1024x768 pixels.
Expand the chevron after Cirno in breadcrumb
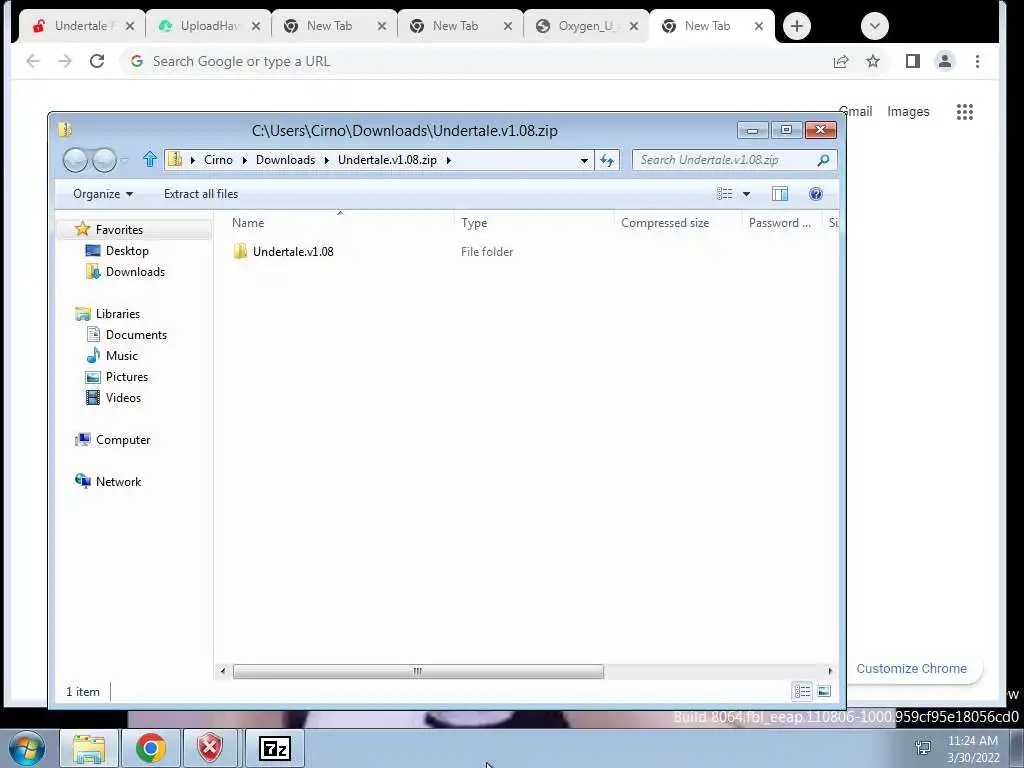point(244,160)
